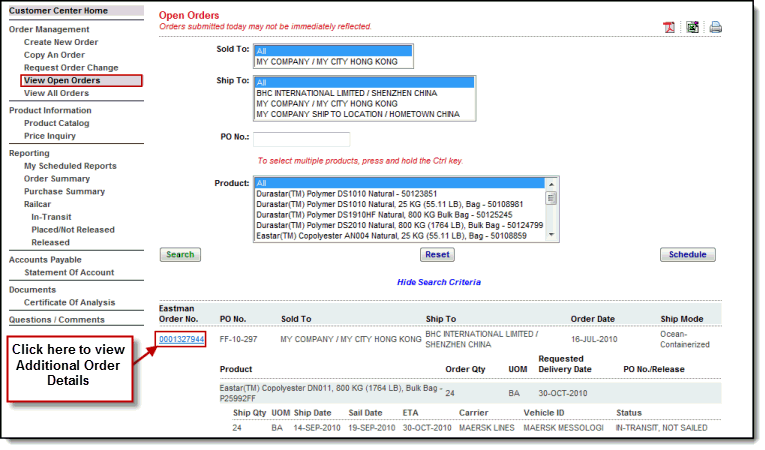Open order number 0001327944 details
The height and width of the screenshot is (450, 765).
[181, 339]
